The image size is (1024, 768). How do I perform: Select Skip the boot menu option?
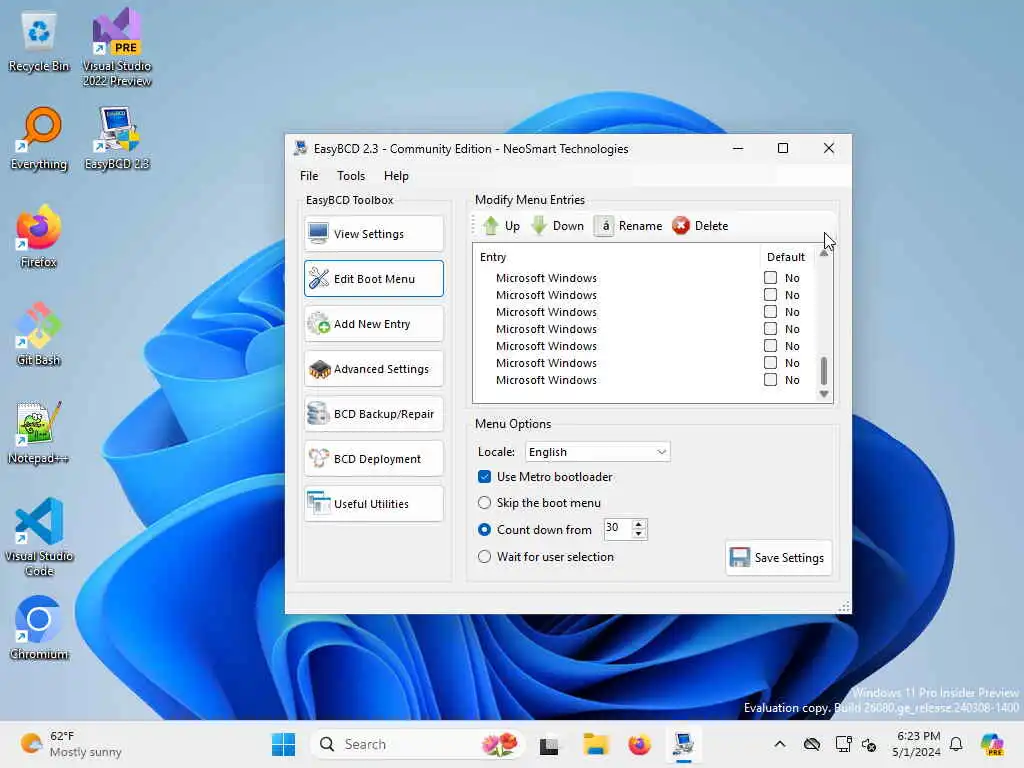click(x=484, y=503)
